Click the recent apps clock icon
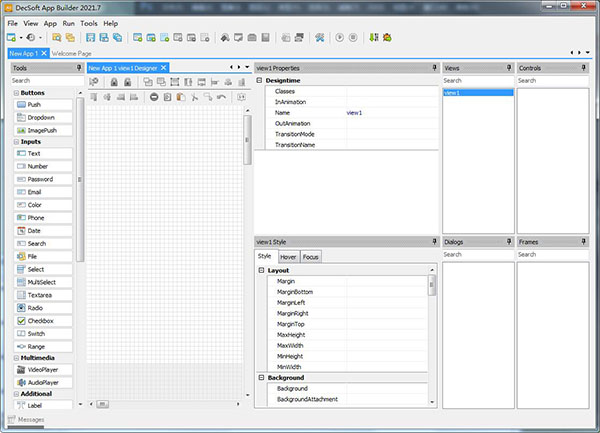 [x=31, y=37]
